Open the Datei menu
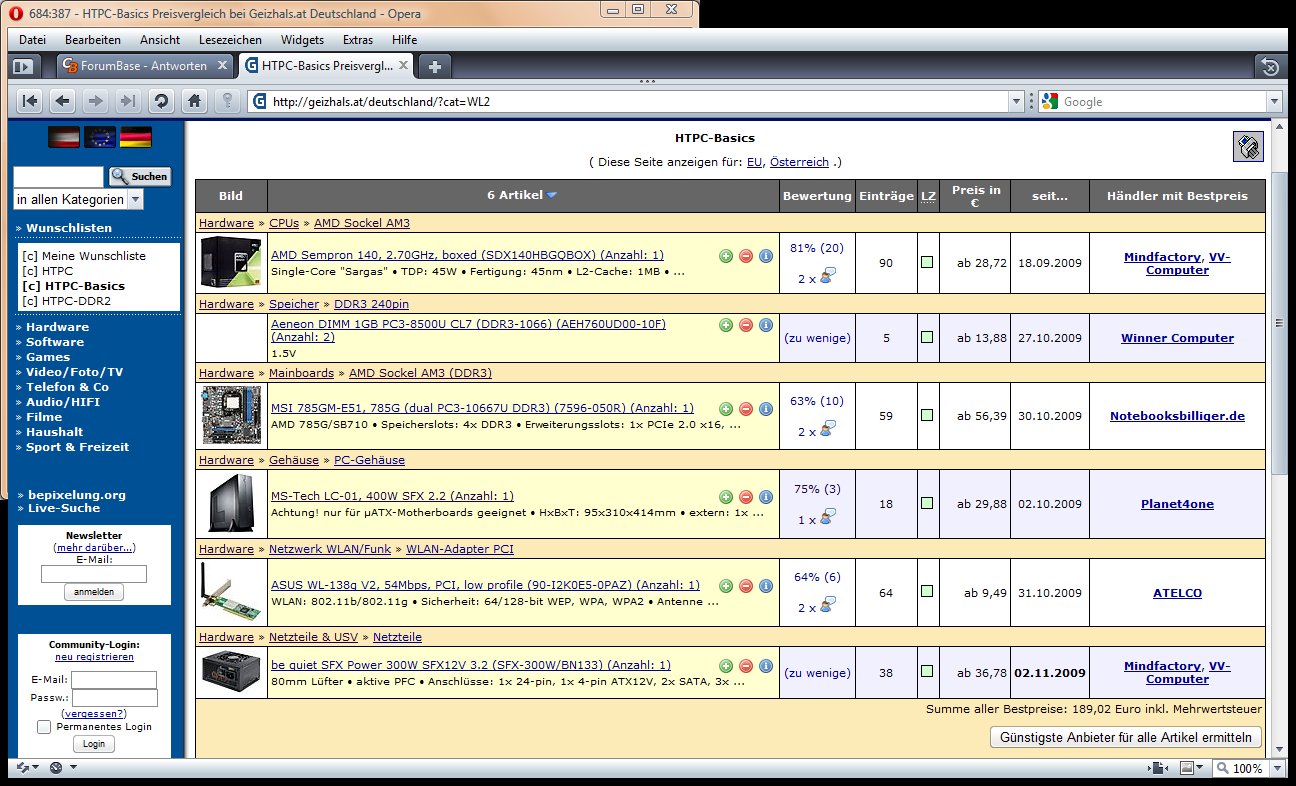Screen dimensions: 1296x786 coord(33,40)
